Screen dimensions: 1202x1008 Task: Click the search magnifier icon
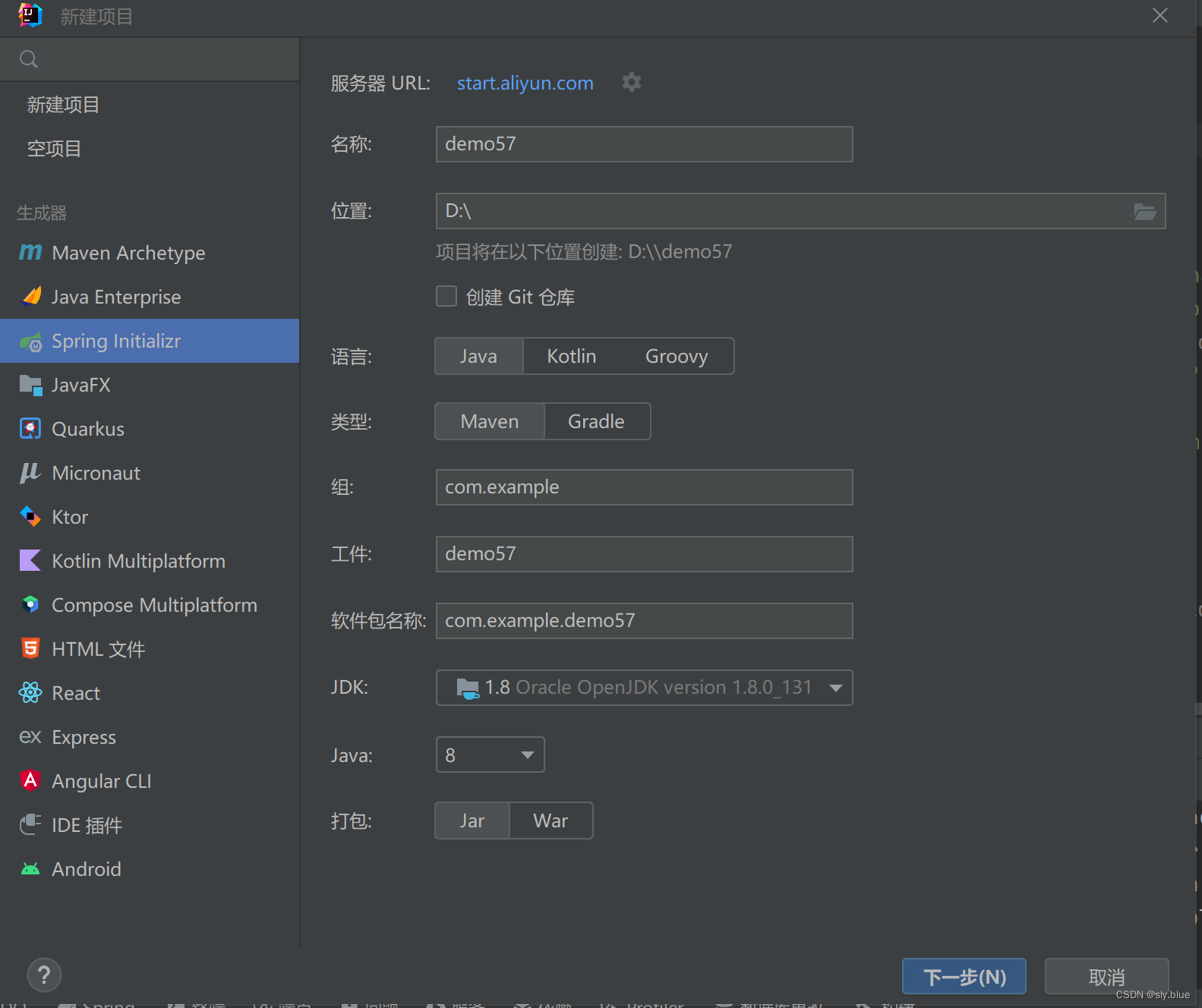[x=29, y=59]
